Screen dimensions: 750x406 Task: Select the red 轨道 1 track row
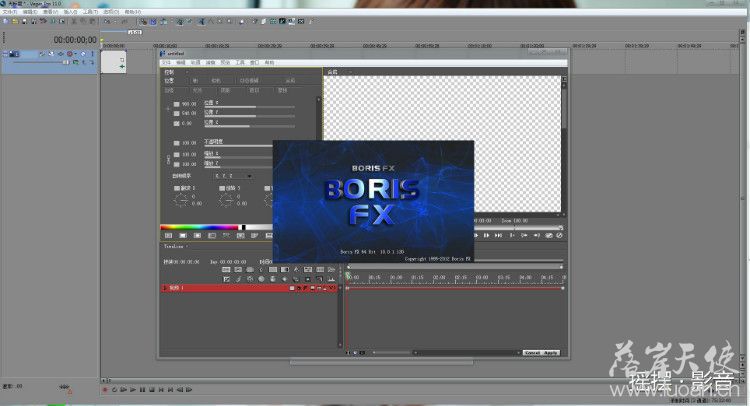[249, 288]
